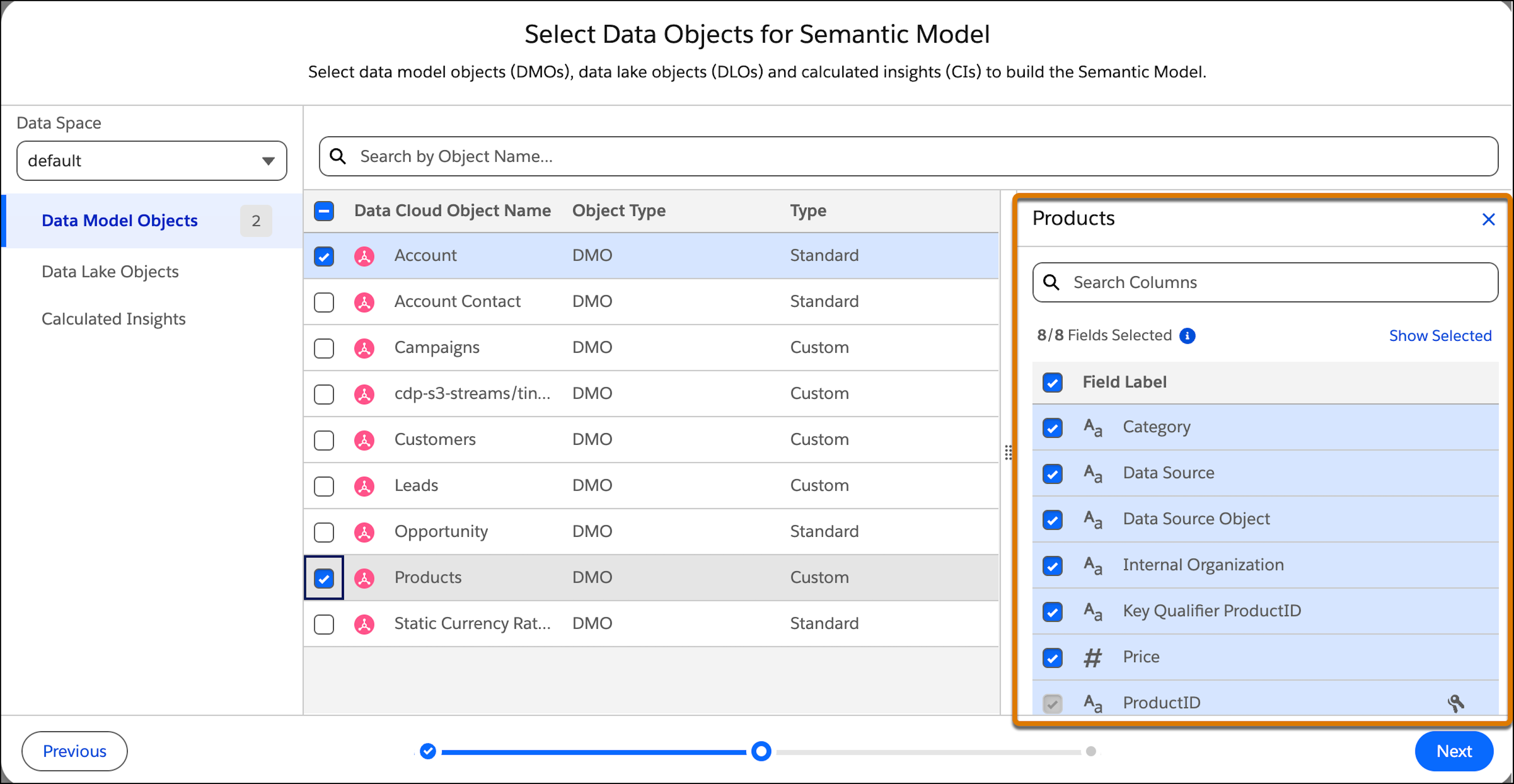Viewport: 1514px width, 784px height.
Task: Click the Object Type column header
Action: point(619,211)
